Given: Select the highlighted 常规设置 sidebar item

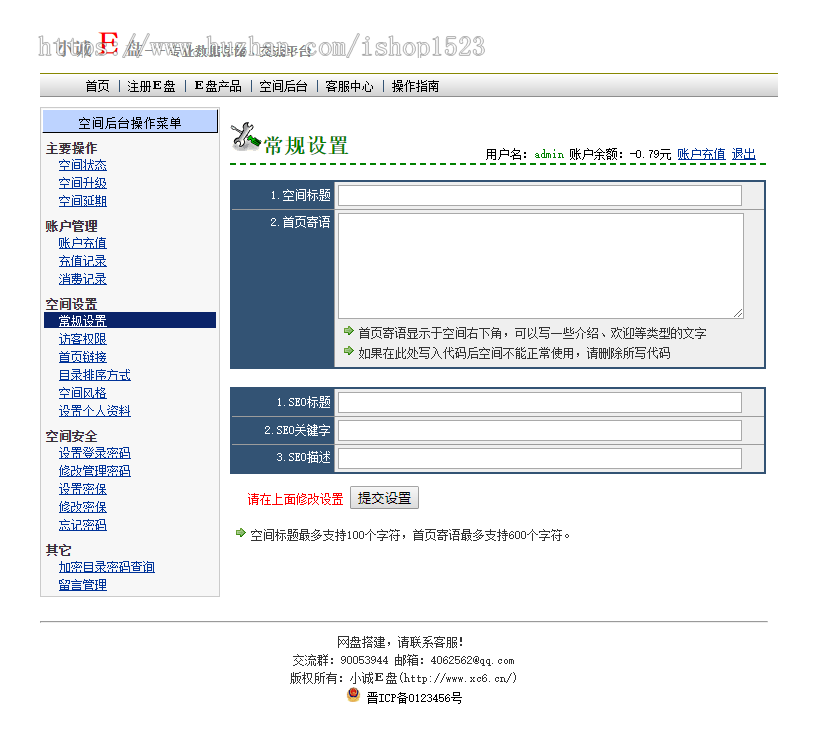Looking at the screenshot, I should 130,320.
